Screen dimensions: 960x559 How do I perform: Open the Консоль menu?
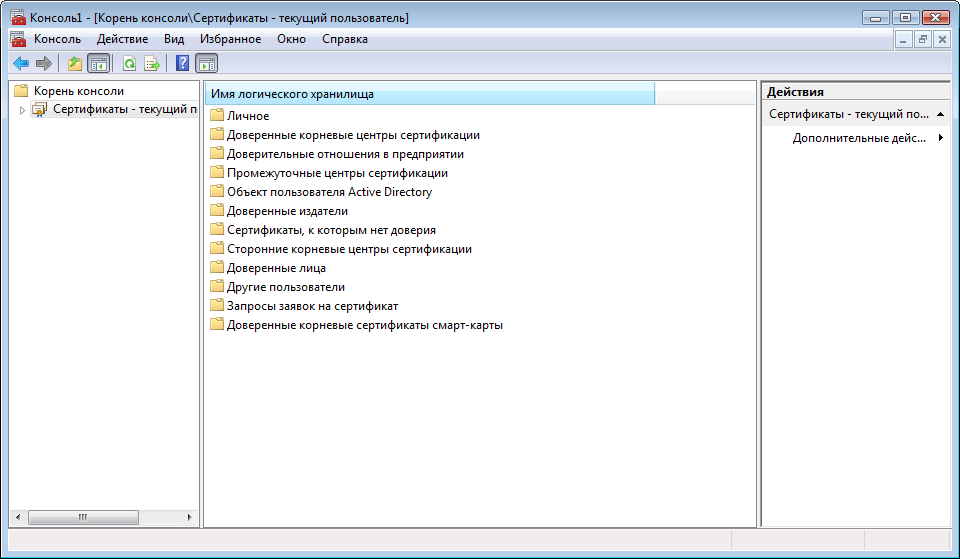[x=58, y=39]
